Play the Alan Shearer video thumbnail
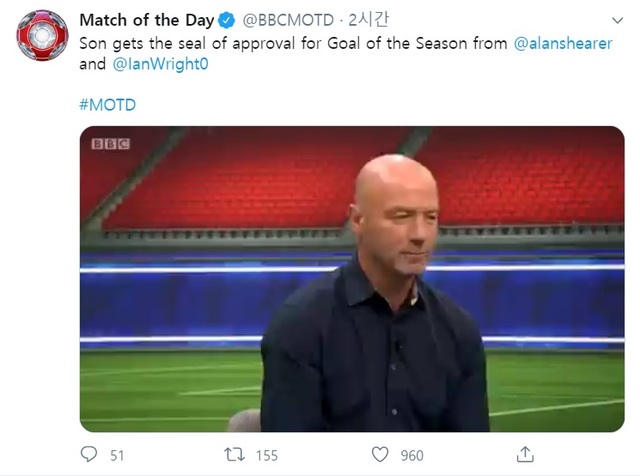The height and width of the screenshot is (476, 640). 351,278
